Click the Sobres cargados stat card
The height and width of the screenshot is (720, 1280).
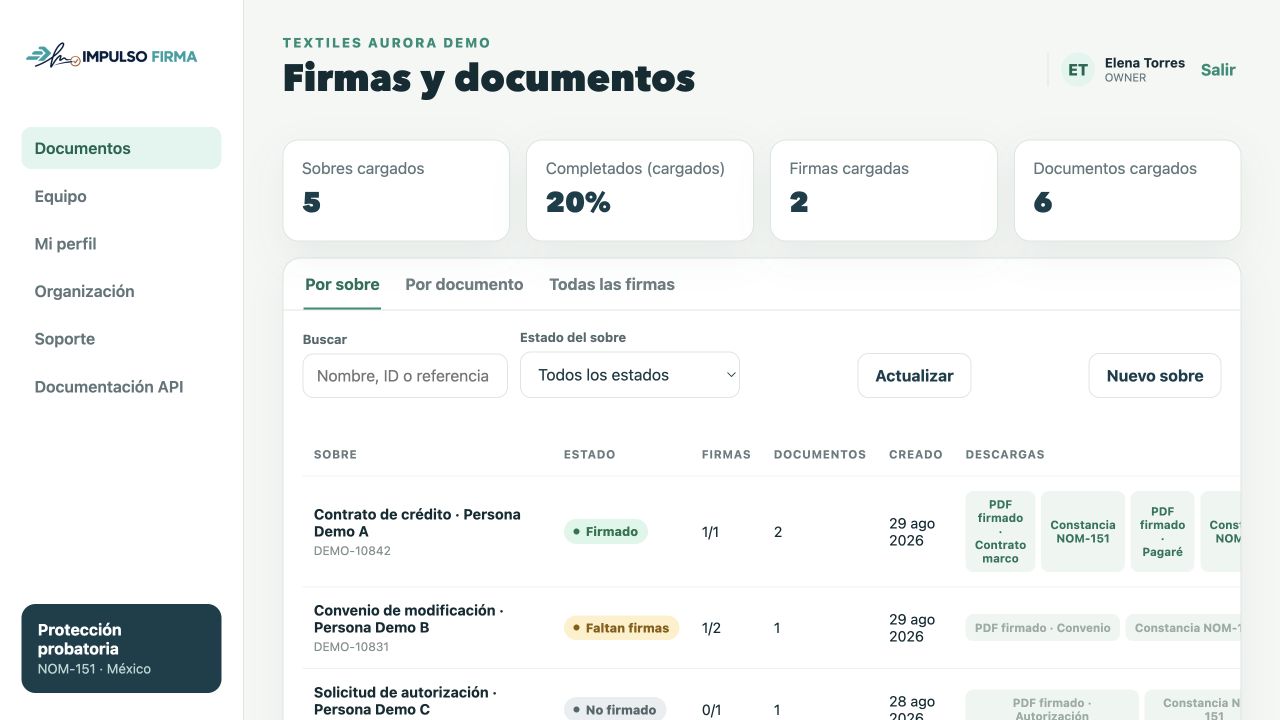click(396, 190)
